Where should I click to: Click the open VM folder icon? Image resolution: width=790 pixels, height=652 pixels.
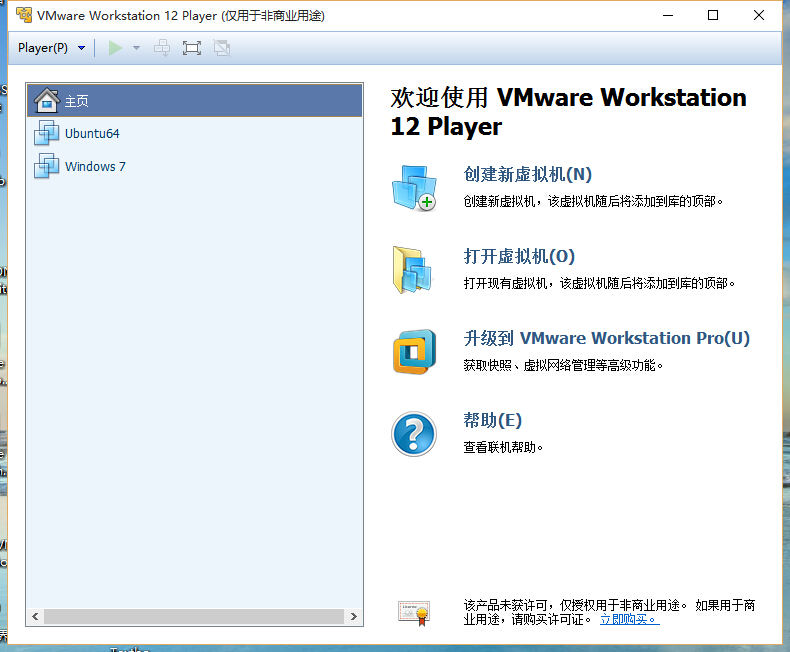tap(412, 270)
